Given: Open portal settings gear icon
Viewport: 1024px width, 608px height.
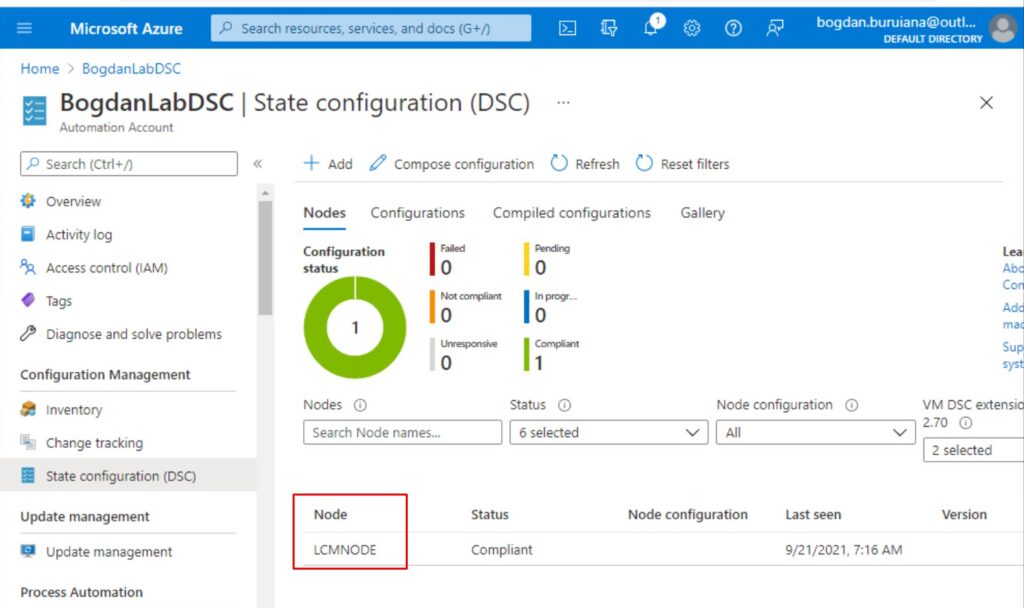Looking at the screenshot, I should (692, 28).
